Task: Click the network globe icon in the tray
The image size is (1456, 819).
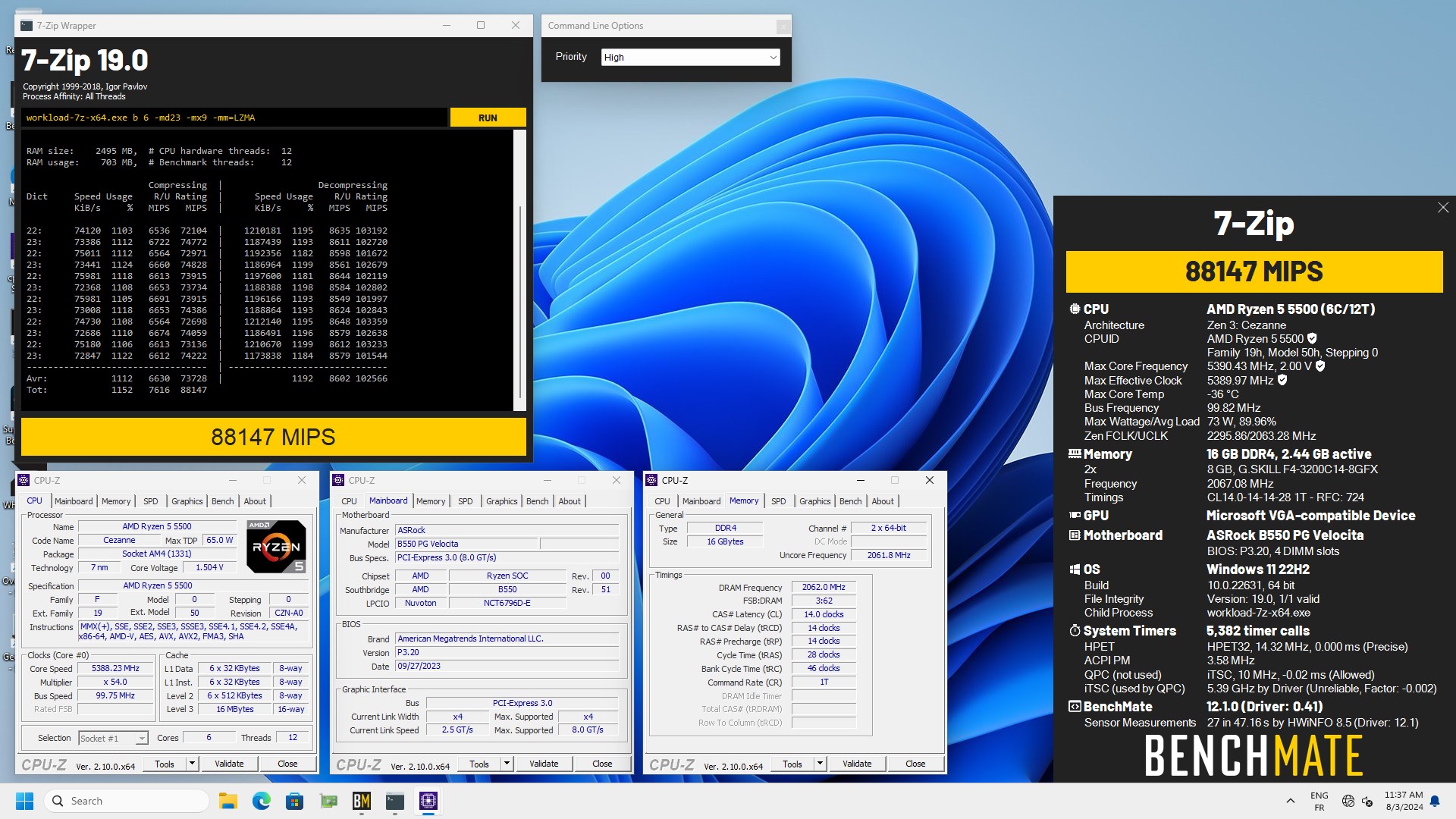Action: 1348,801
